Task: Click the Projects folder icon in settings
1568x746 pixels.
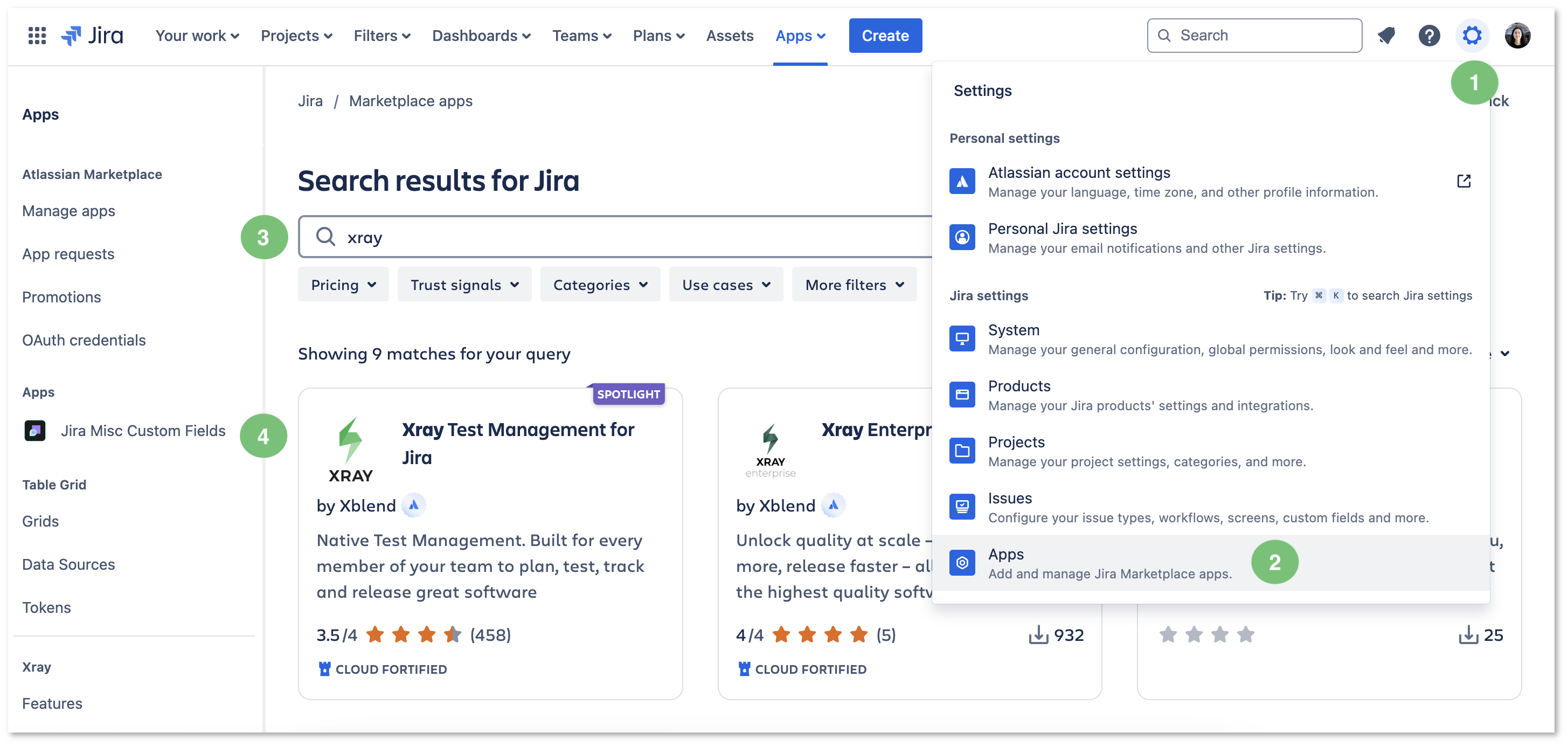Action: 962,451
